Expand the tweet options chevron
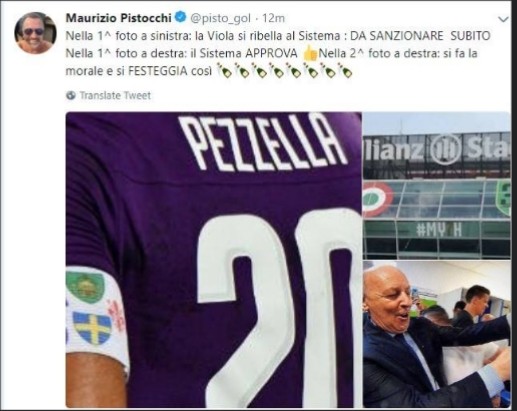The height and width of the screenshot is (411, 517). click(504, 19)
